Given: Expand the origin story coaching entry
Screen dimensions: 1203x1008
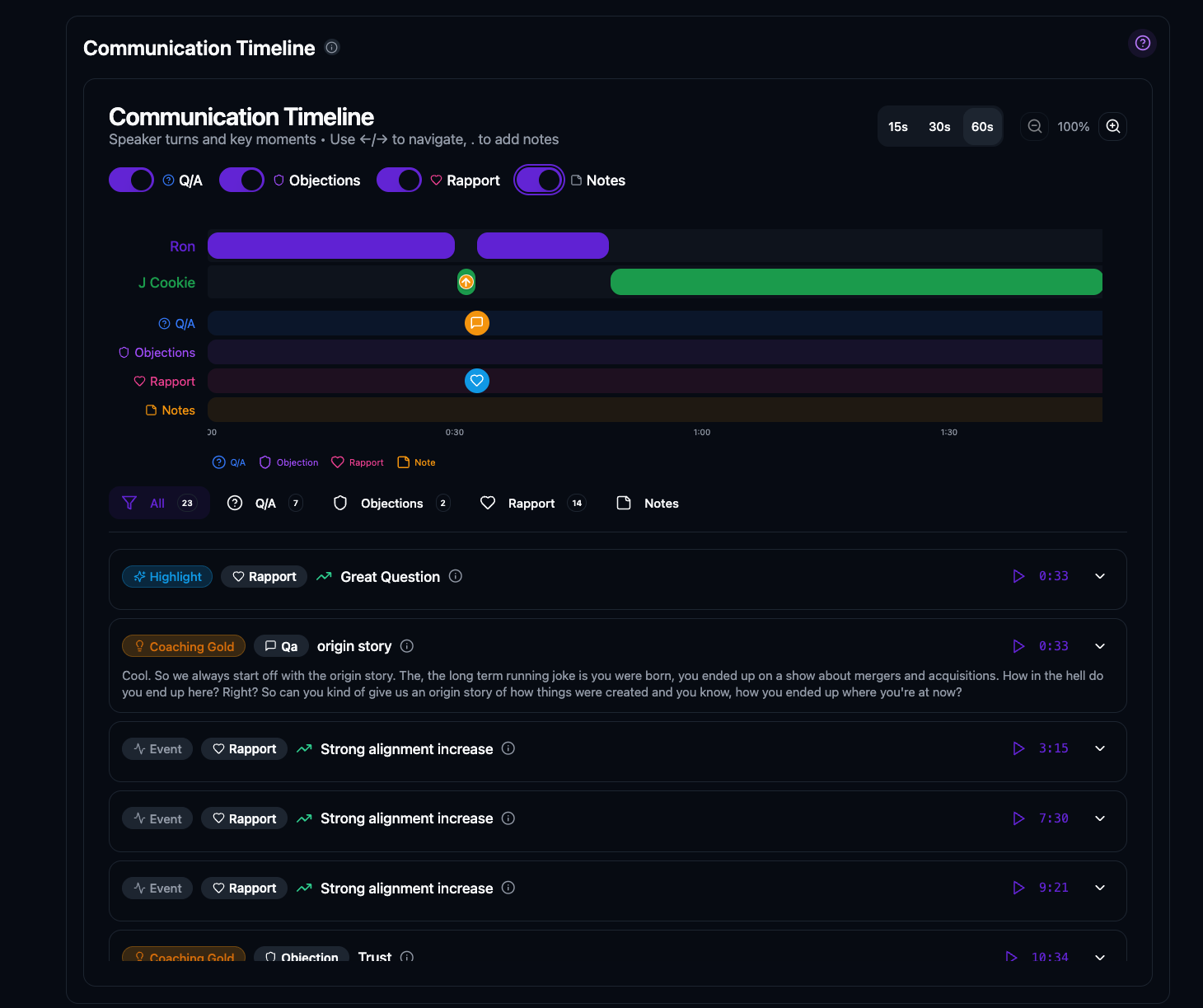Looking at the screenshot, I should click(1100, 646).
